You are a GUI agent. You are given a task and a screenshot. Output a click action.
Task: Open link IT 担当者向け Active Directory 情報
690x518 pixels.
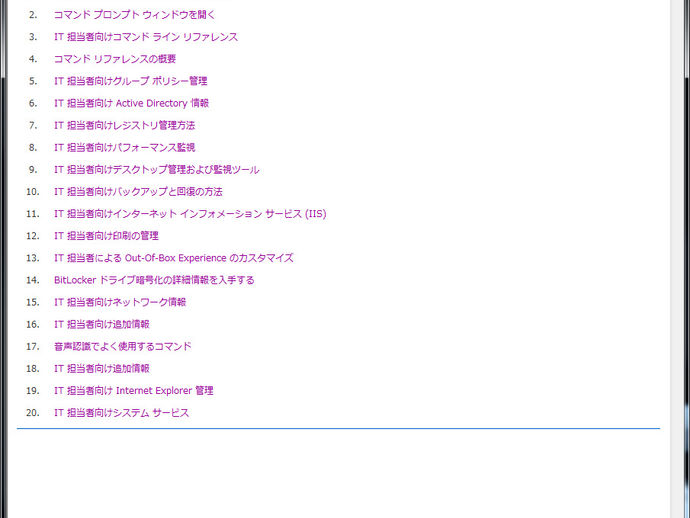131,103
